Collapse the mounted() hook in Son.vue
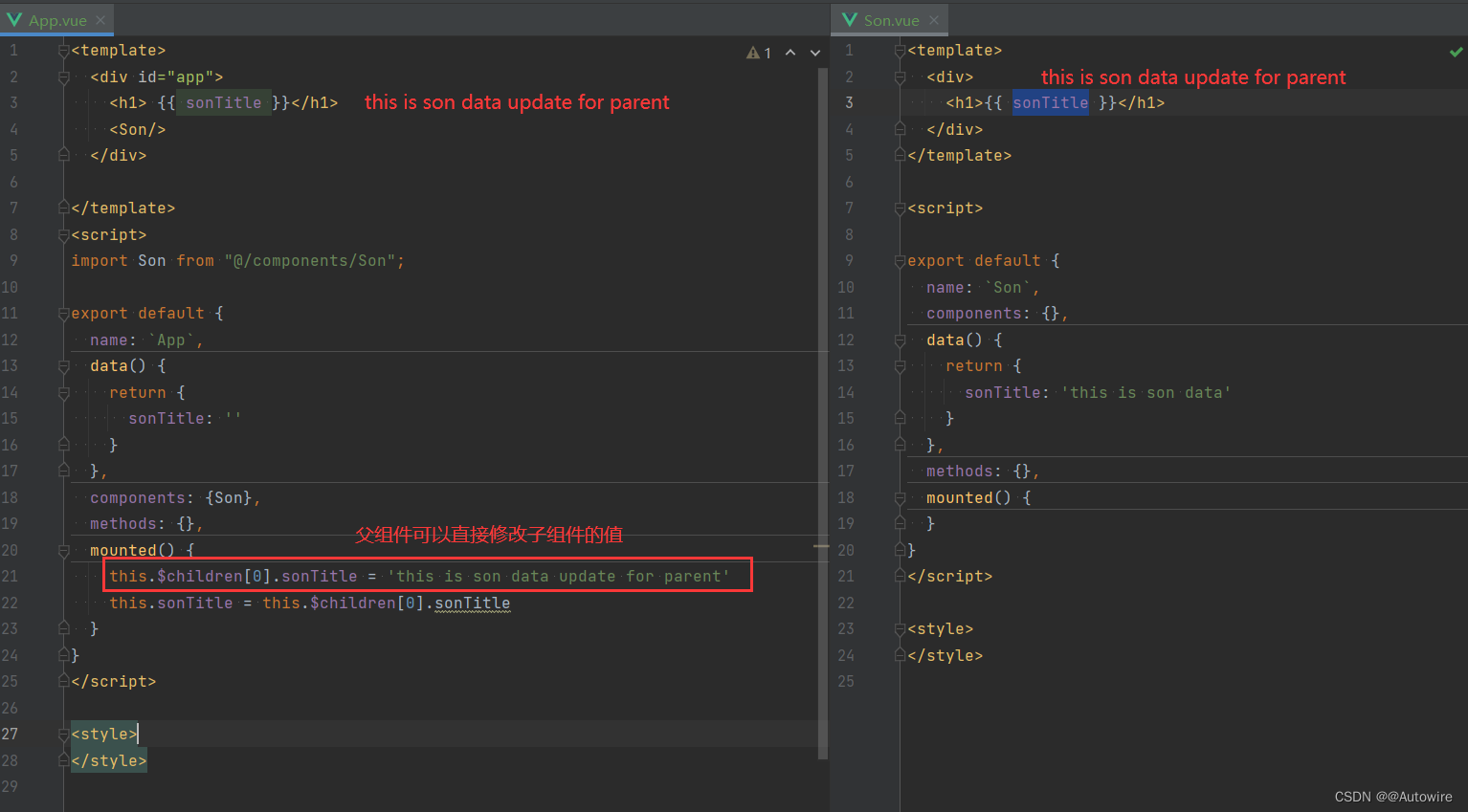 click(x=900, y=497)
